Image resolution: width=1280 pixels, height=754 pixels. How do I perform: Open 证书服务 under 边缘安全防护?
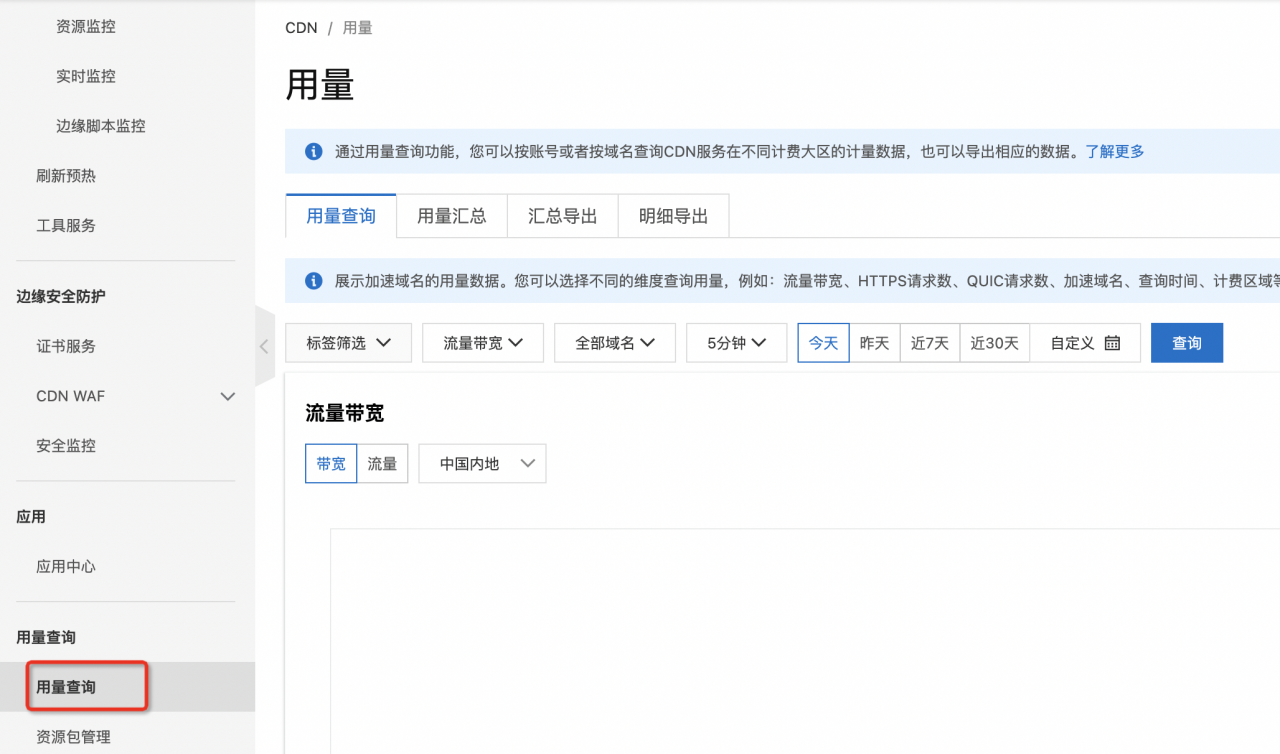(66, 346)
